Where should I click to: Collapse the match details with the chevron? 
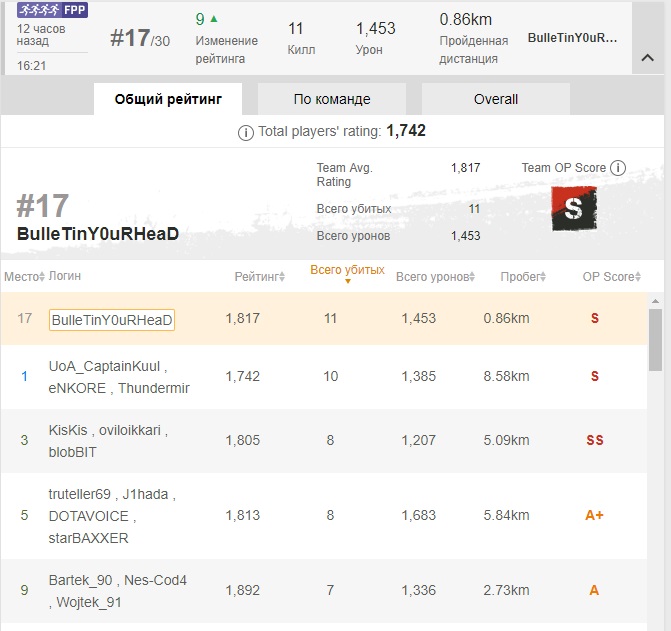pyautogui.click(x=647, y=58)
